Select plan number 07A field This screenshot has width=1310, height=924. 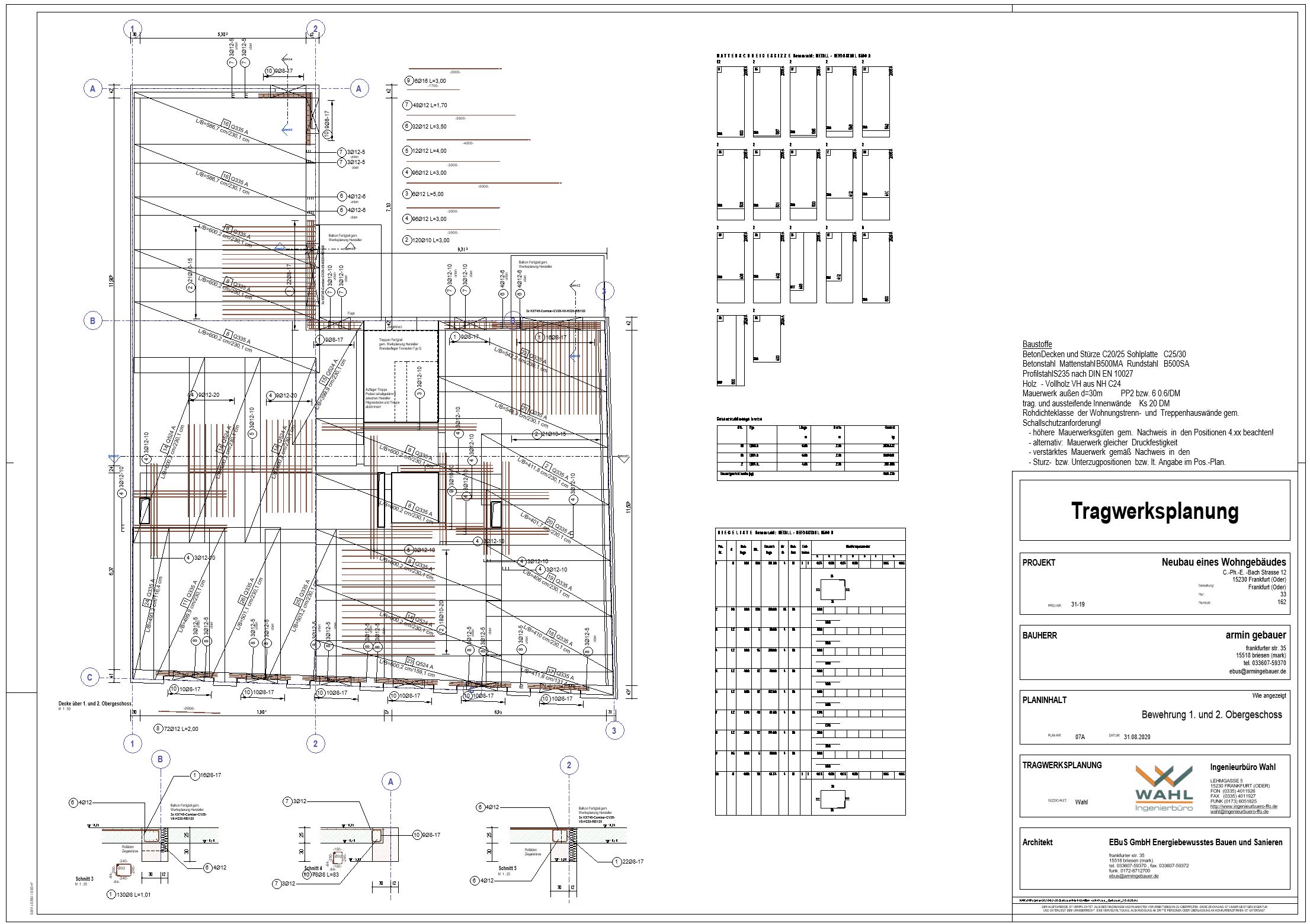[1080, 737]
